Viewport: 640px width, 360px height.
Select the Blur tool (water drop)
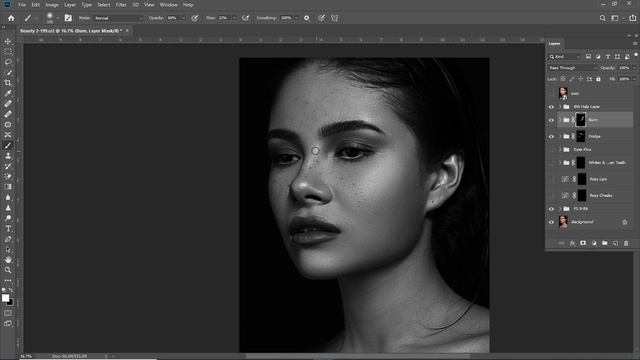click(x=8, y=198)
